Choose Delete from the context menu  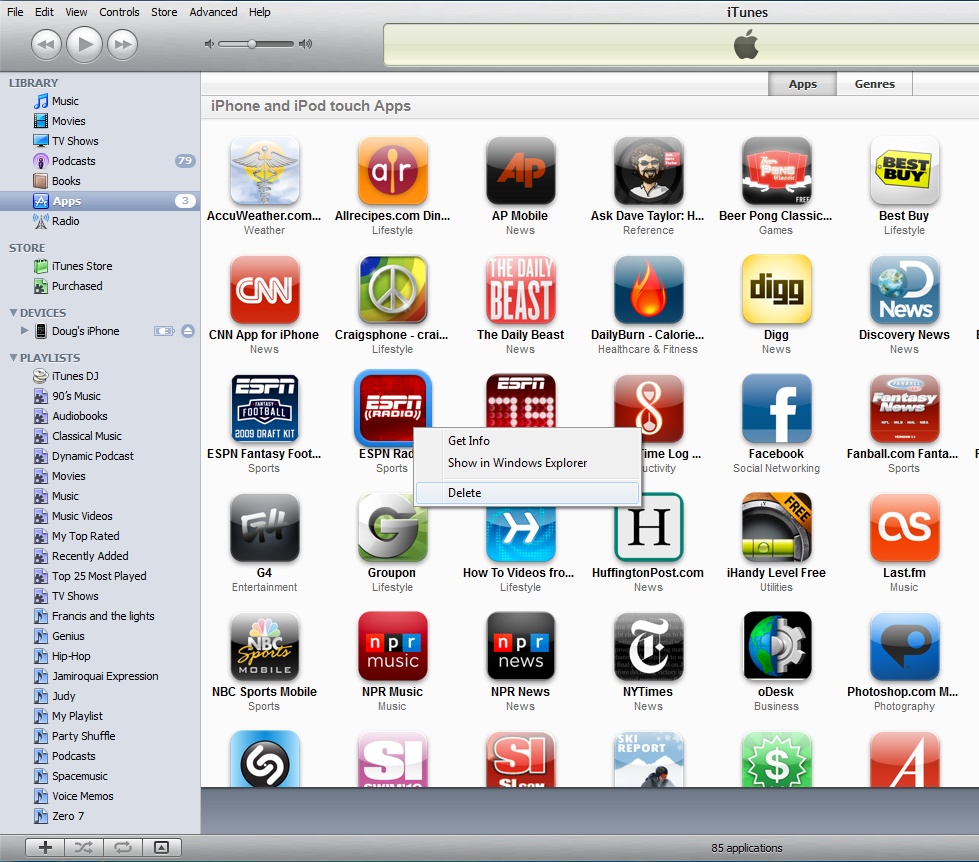(x=527, y=492)
